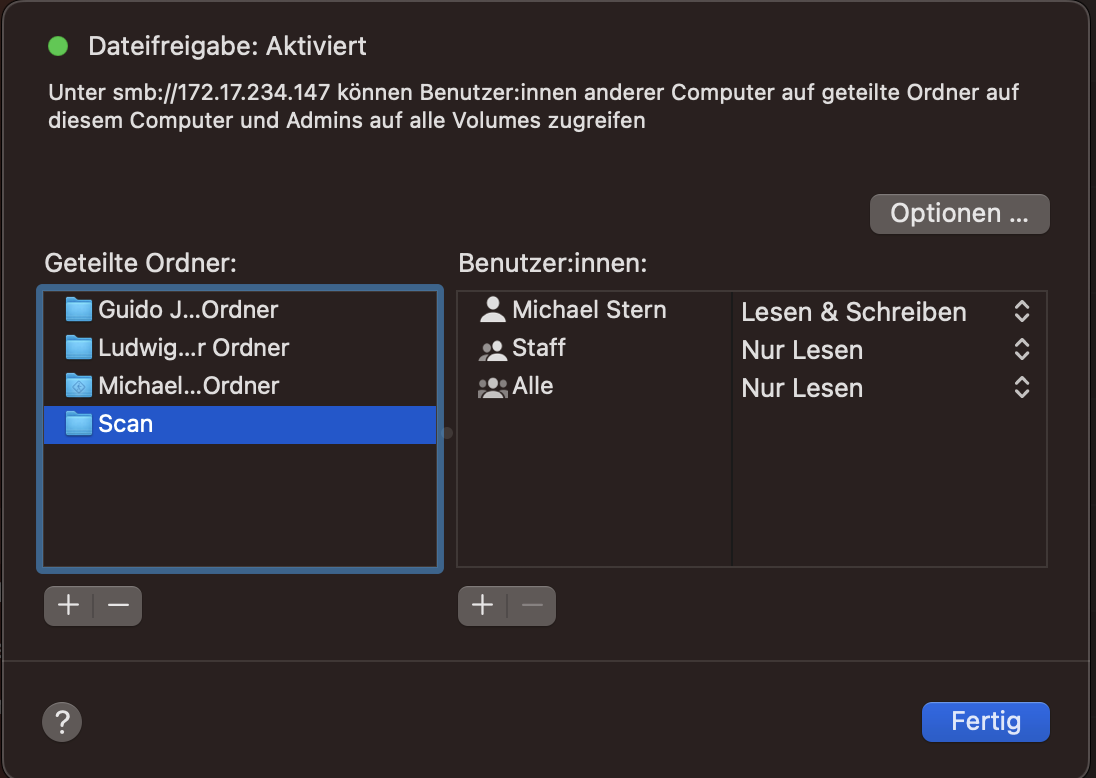Open help with the question mark button
Viewport: 1096px width, 778px height.
pos(62,721)
